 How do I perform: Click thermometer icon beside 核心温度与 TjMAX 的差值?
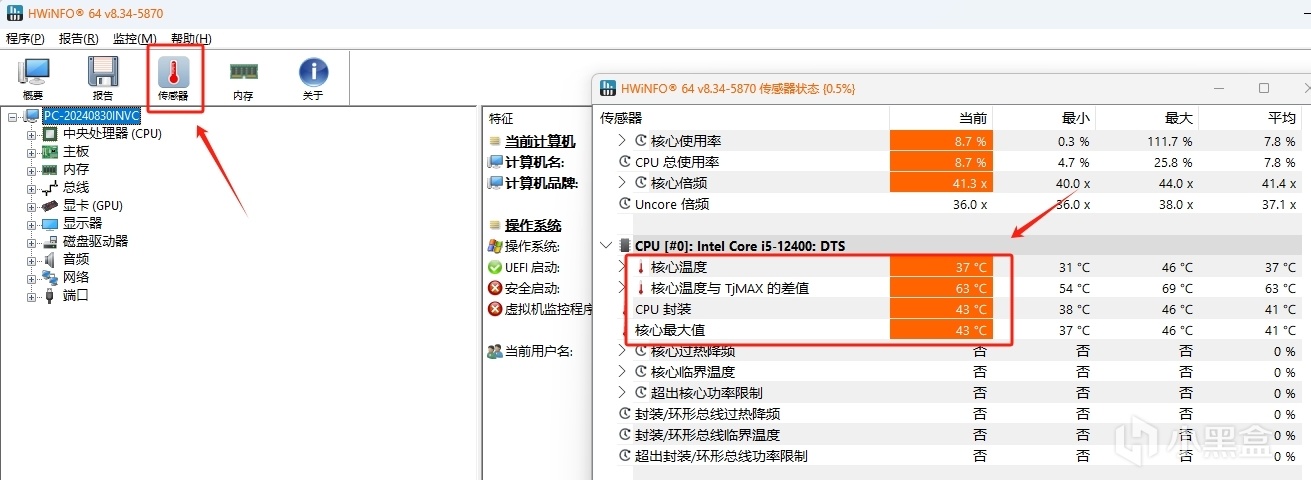(641, 288)
